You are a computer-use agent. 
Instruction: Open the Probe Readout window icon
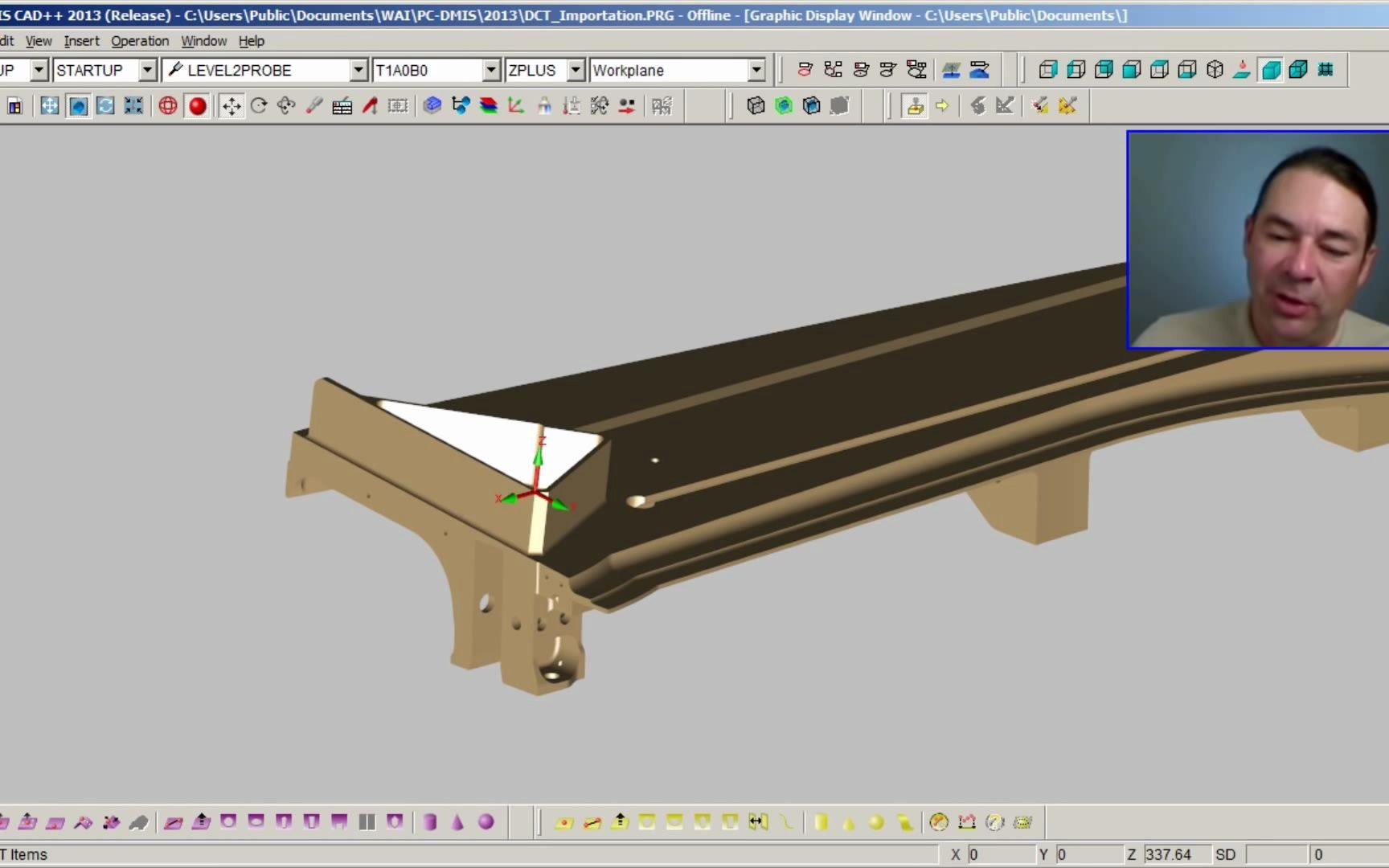pyautogui.click(x=342, y=105)
